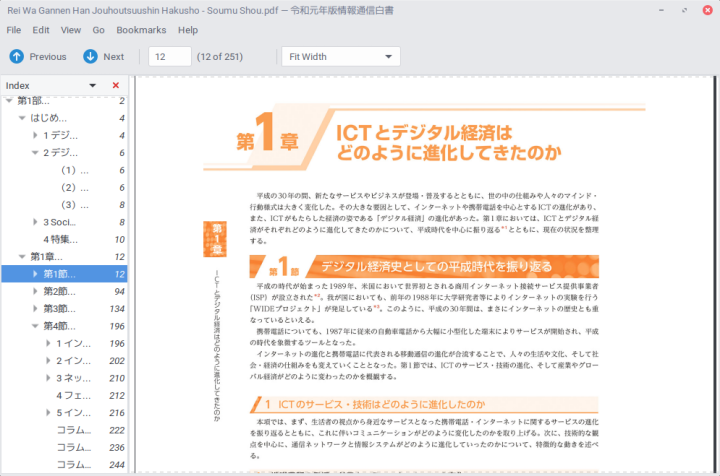Select the 4 フェ... entry on page 212
Screen dimensions: 720x476
point(73,395)
